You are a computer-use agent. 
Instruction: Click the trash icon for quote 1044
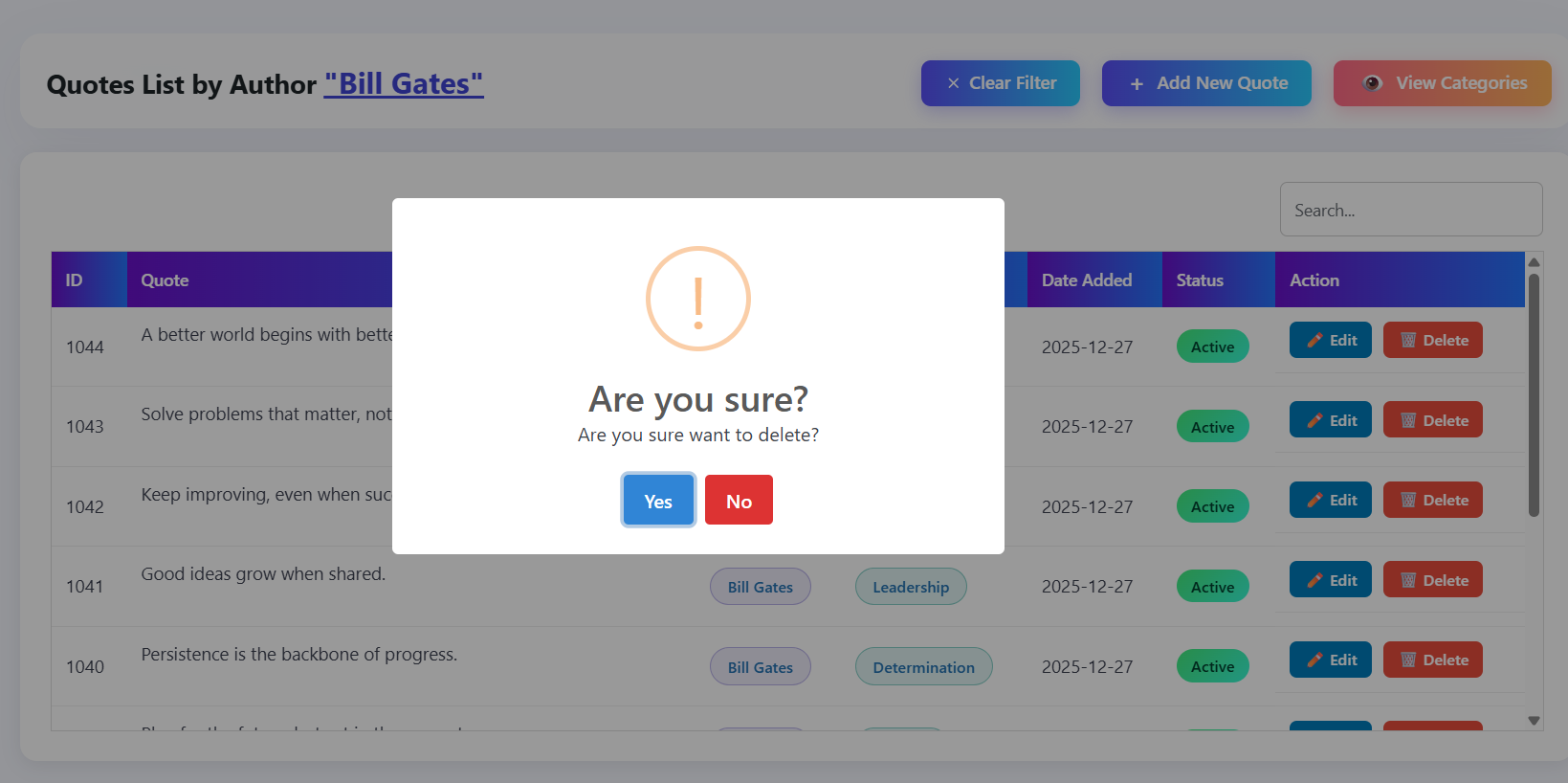pyautogui.click(x=1408, y=341)
